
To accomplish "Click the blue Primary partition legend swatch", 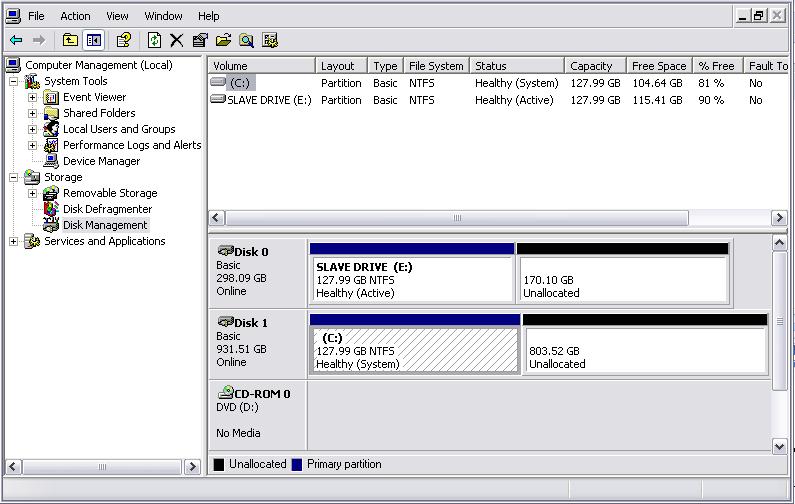I will click(296, 464).
